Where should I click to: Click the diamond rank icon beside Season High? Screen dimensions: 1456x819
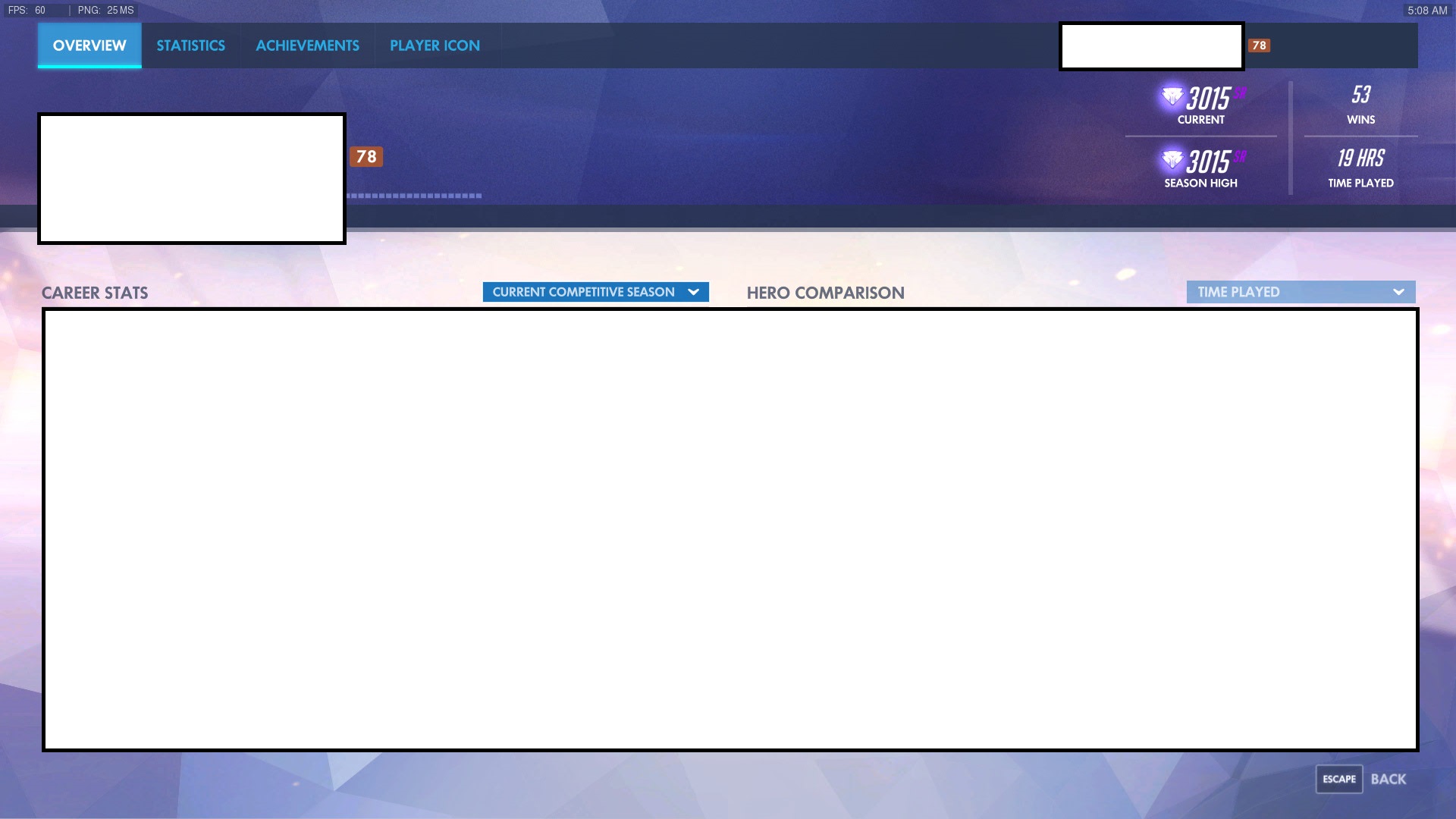[x=1172, y=160]
